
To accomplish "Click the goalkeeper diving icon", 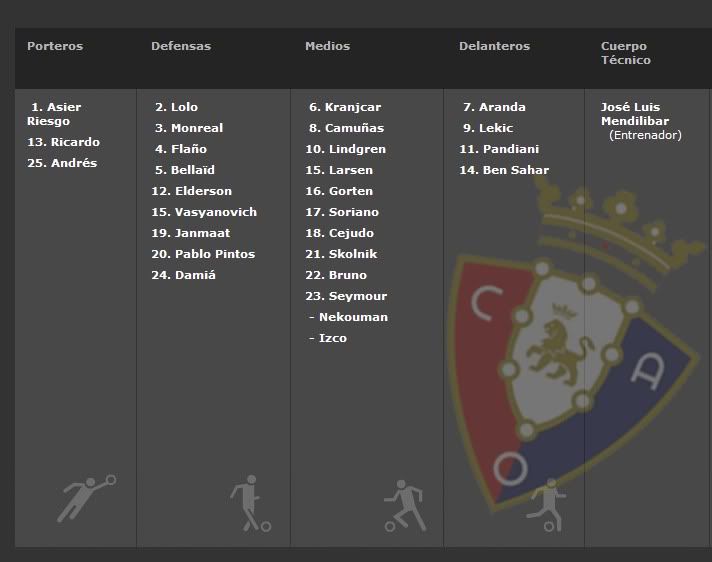I will pos(86,498).
